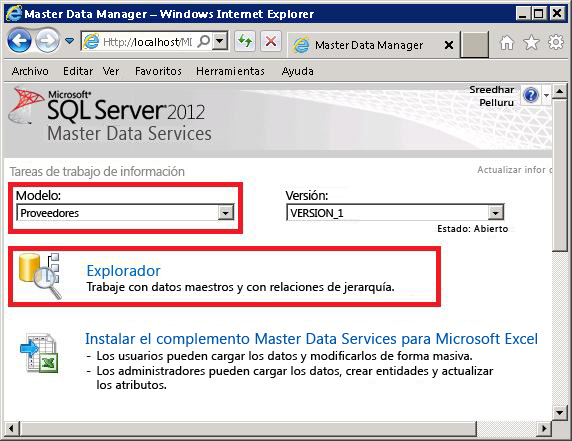Click the horizontal scrollbar thumb
Image resolution: width=572 pixels, height=441 pixels.
point(248,428)
